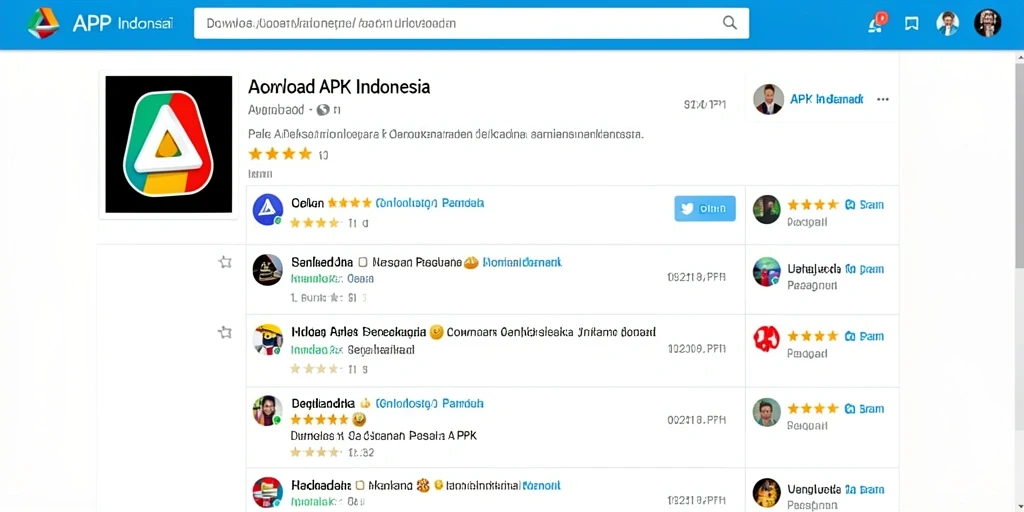Click the Sanlaedona row avatar
Screen dimensions: 1024x512
click(268, 270)
